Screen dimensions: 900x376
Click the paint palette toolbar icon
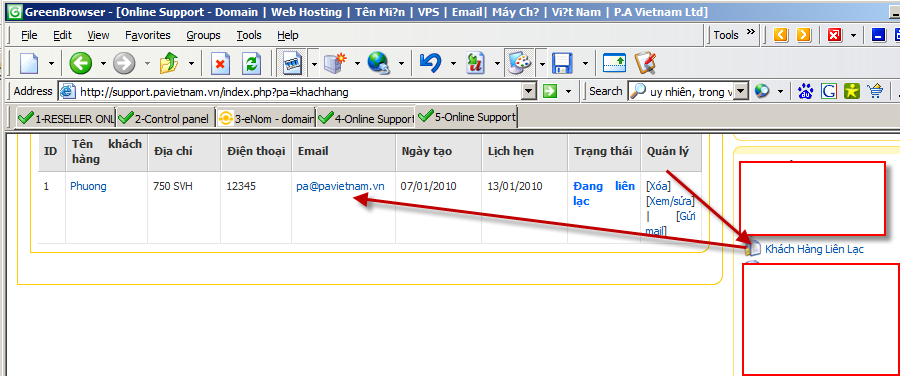(520, 63)
